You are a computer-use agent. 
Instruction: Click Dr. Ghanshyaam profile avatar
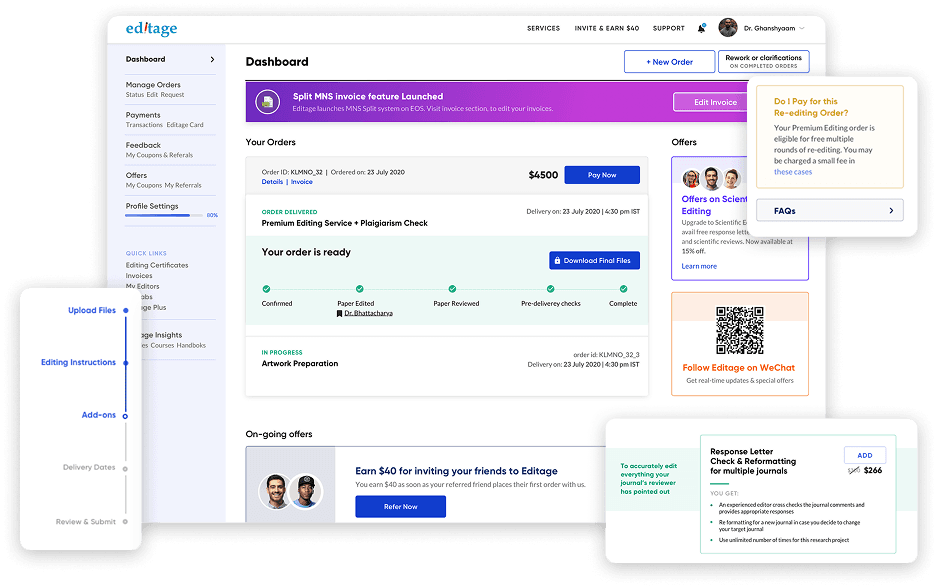click(728, 28)
